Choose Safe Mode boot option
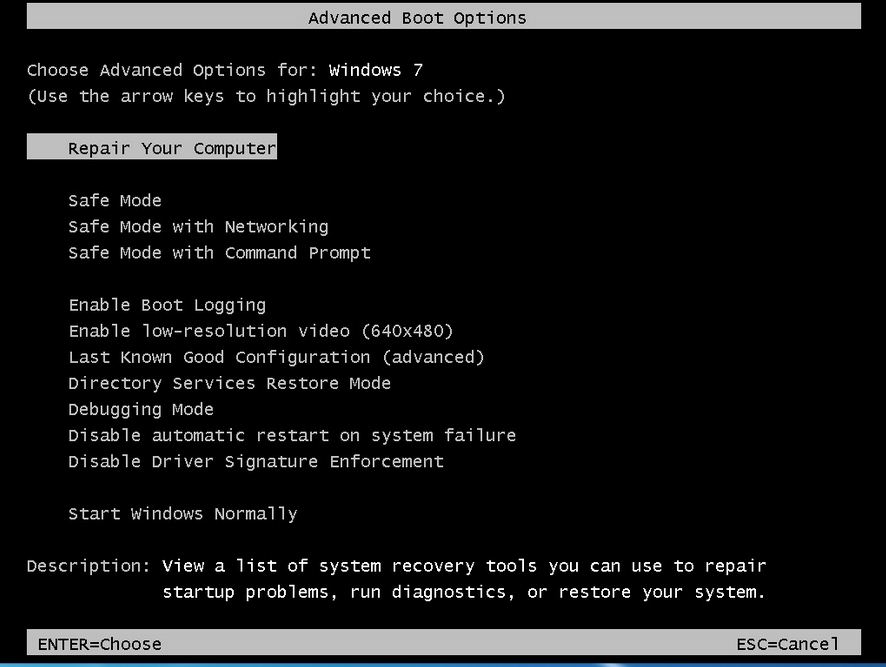The image size is (886, 667). point(114,201)
